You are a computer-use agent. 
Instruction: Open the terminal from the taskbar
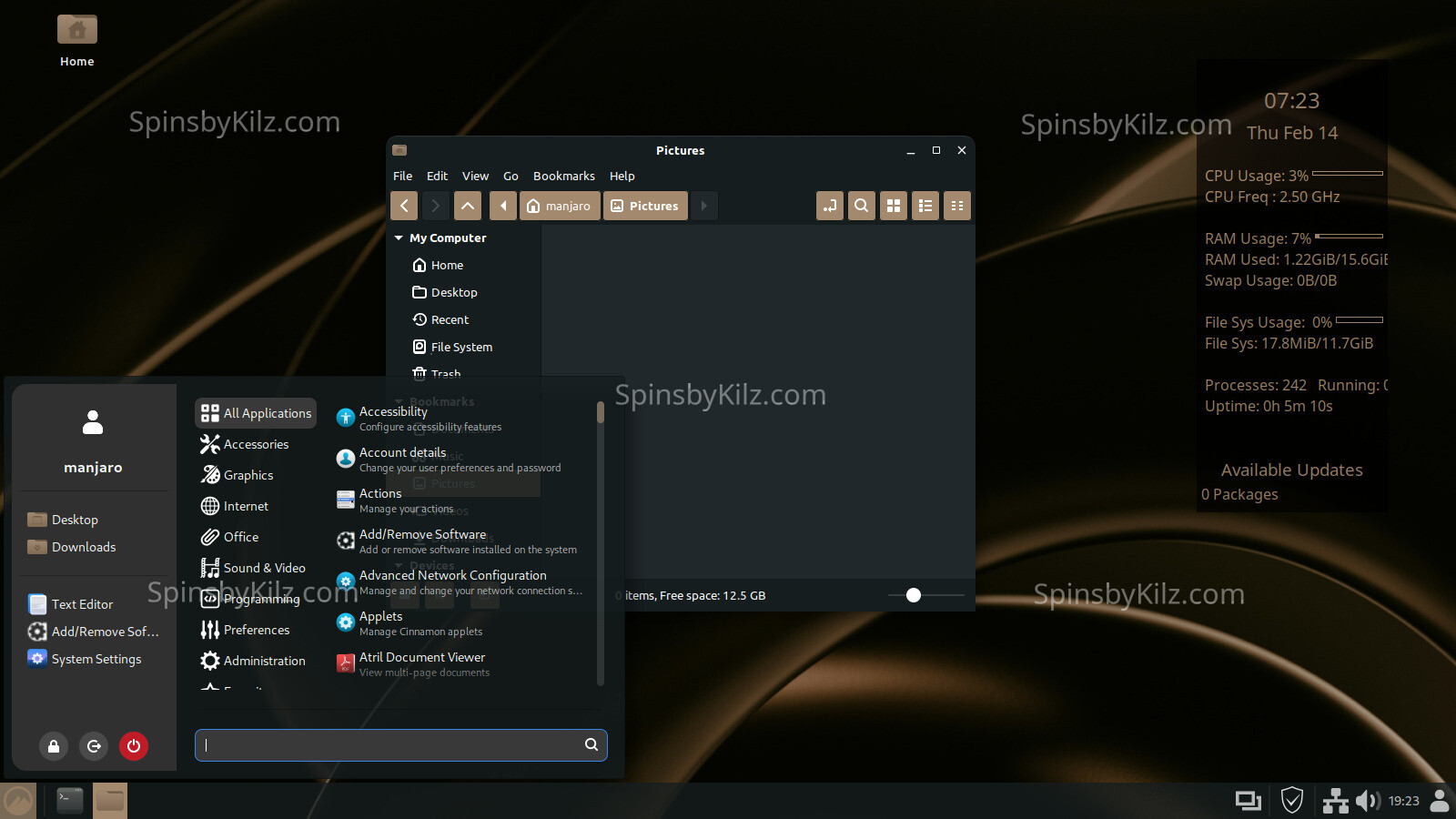coord(70,801)
